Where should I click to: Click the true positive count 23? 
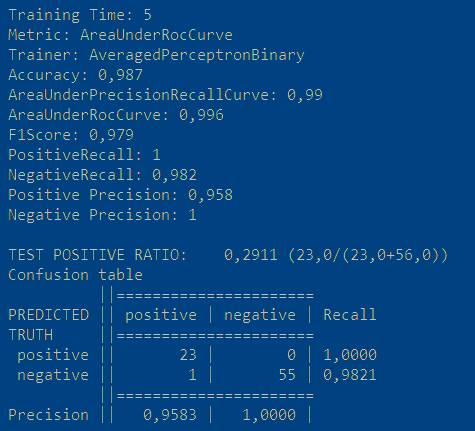click(188, 355)
